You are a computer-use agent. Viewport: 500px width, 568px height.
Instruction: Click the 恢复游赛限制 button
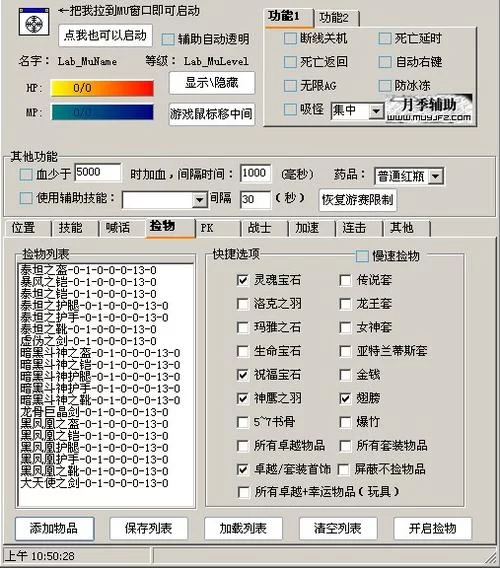tap(358, 200)
